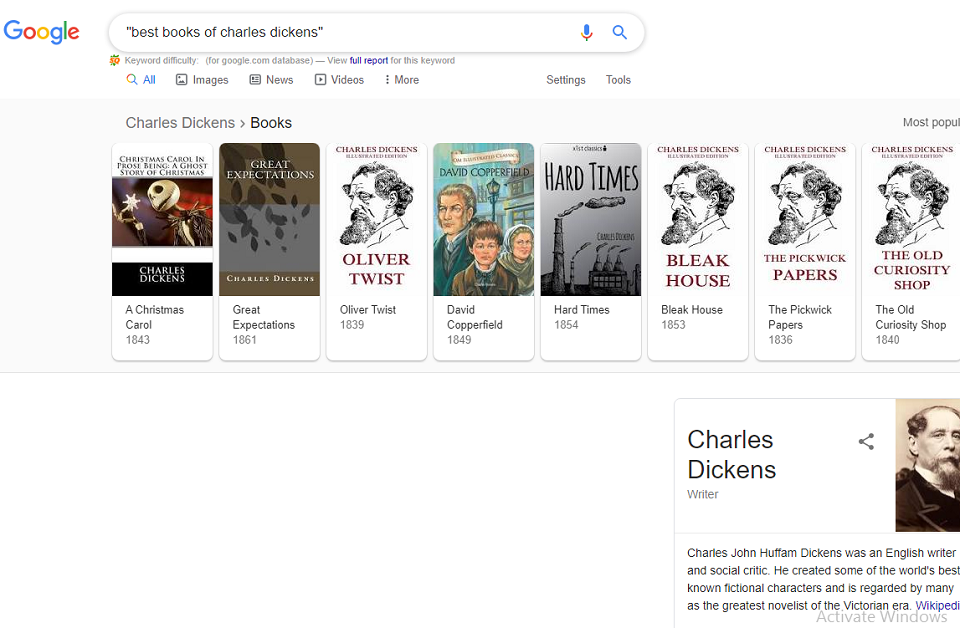Open the Oliver Twist book cover
The width and height of the screenshot is (960, 628).
click(377, 219)
